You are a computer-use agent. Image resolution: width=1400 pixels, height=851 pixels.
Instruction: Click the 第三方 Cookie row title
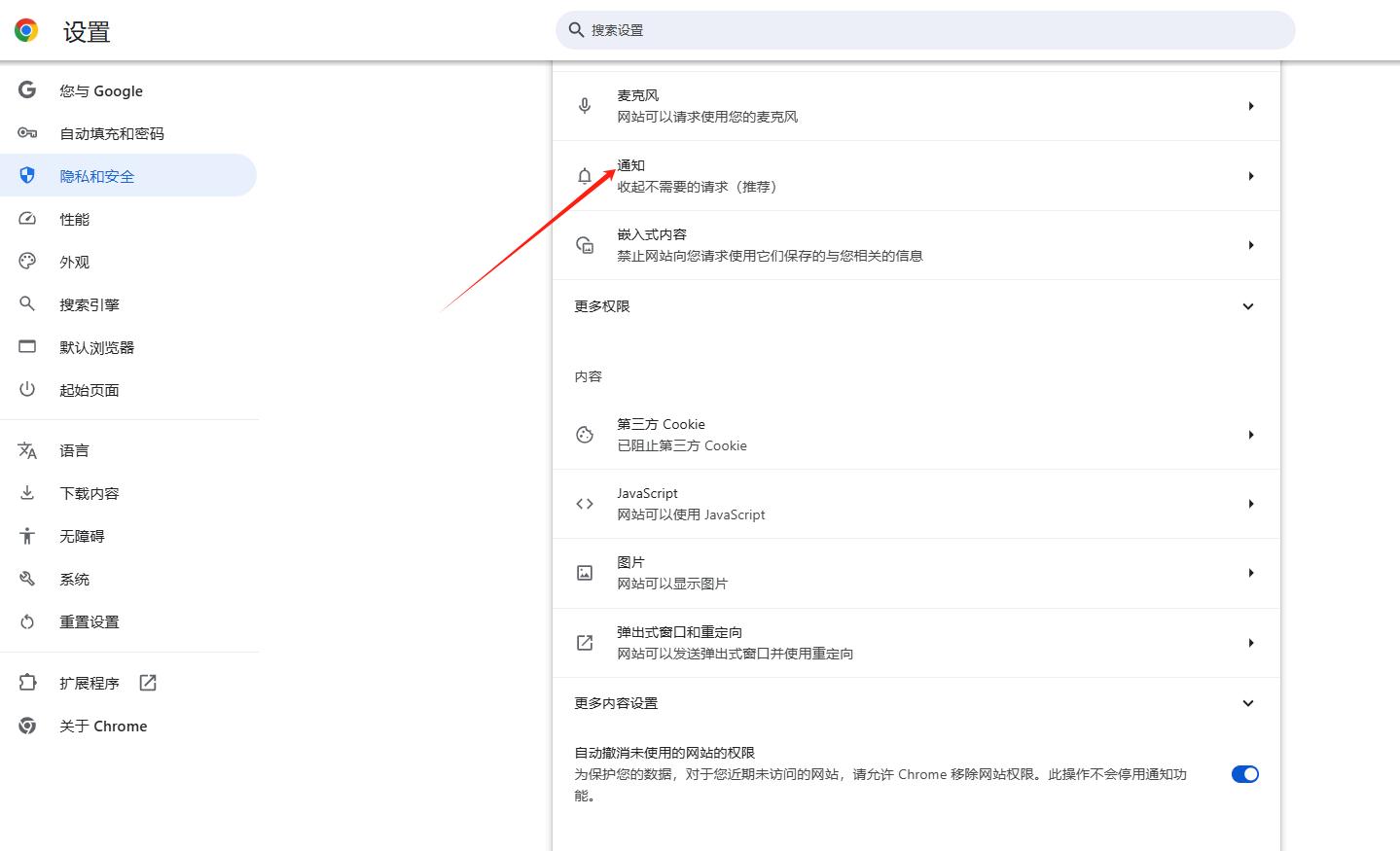coord(662,424)
